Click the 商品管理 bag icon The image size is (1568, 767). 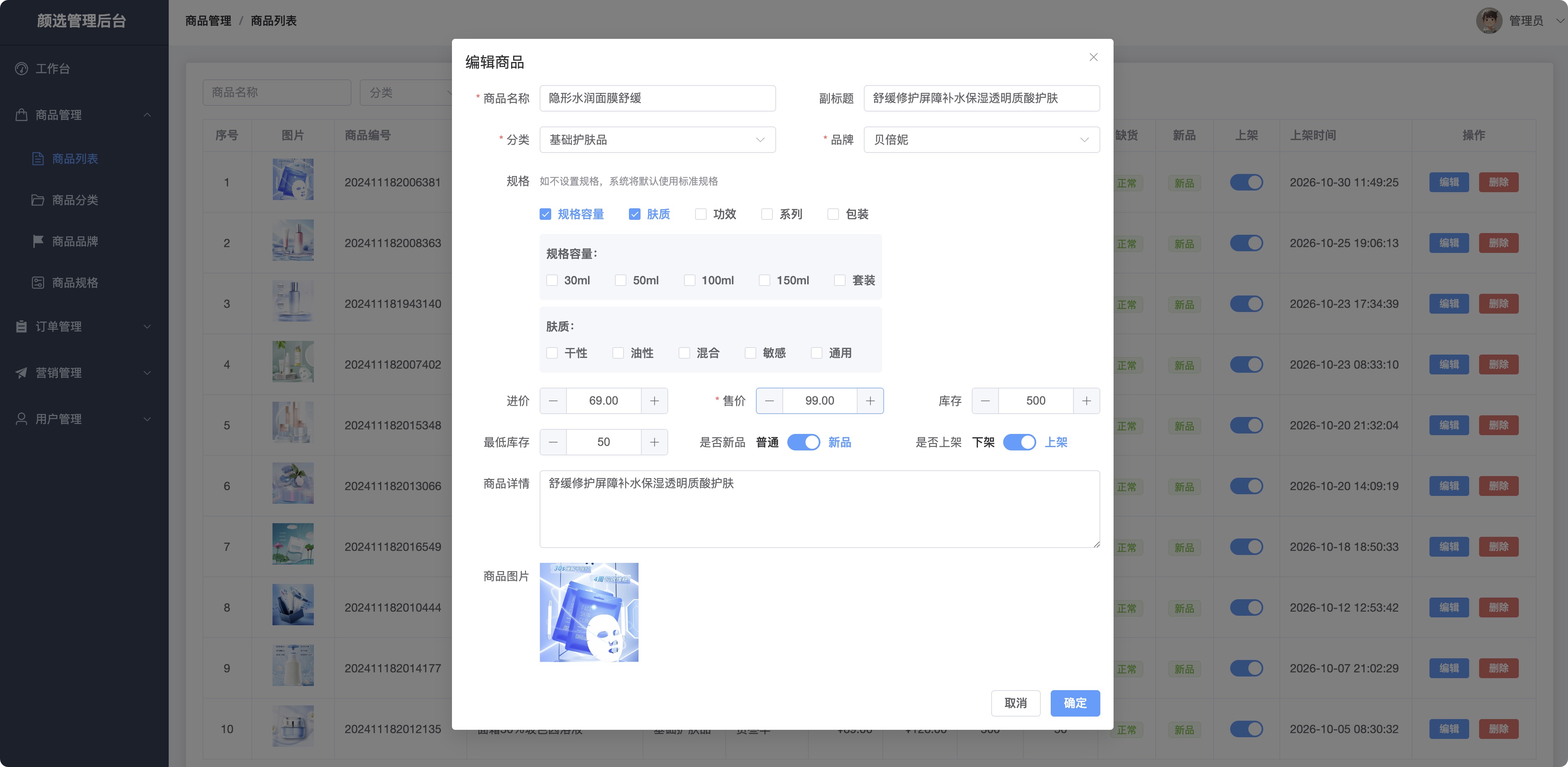pos(22,115)
